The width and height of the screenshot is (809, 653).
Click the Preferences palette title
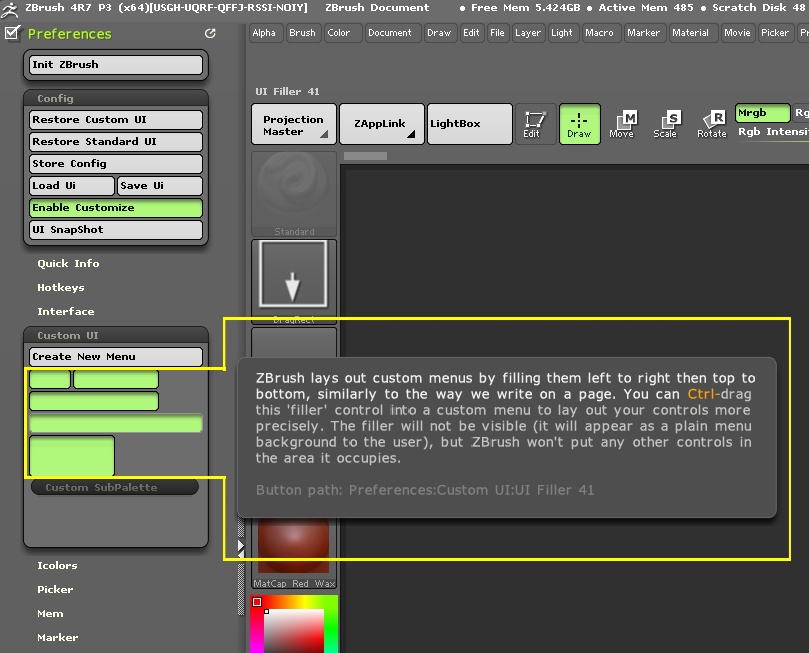point(70,34)
